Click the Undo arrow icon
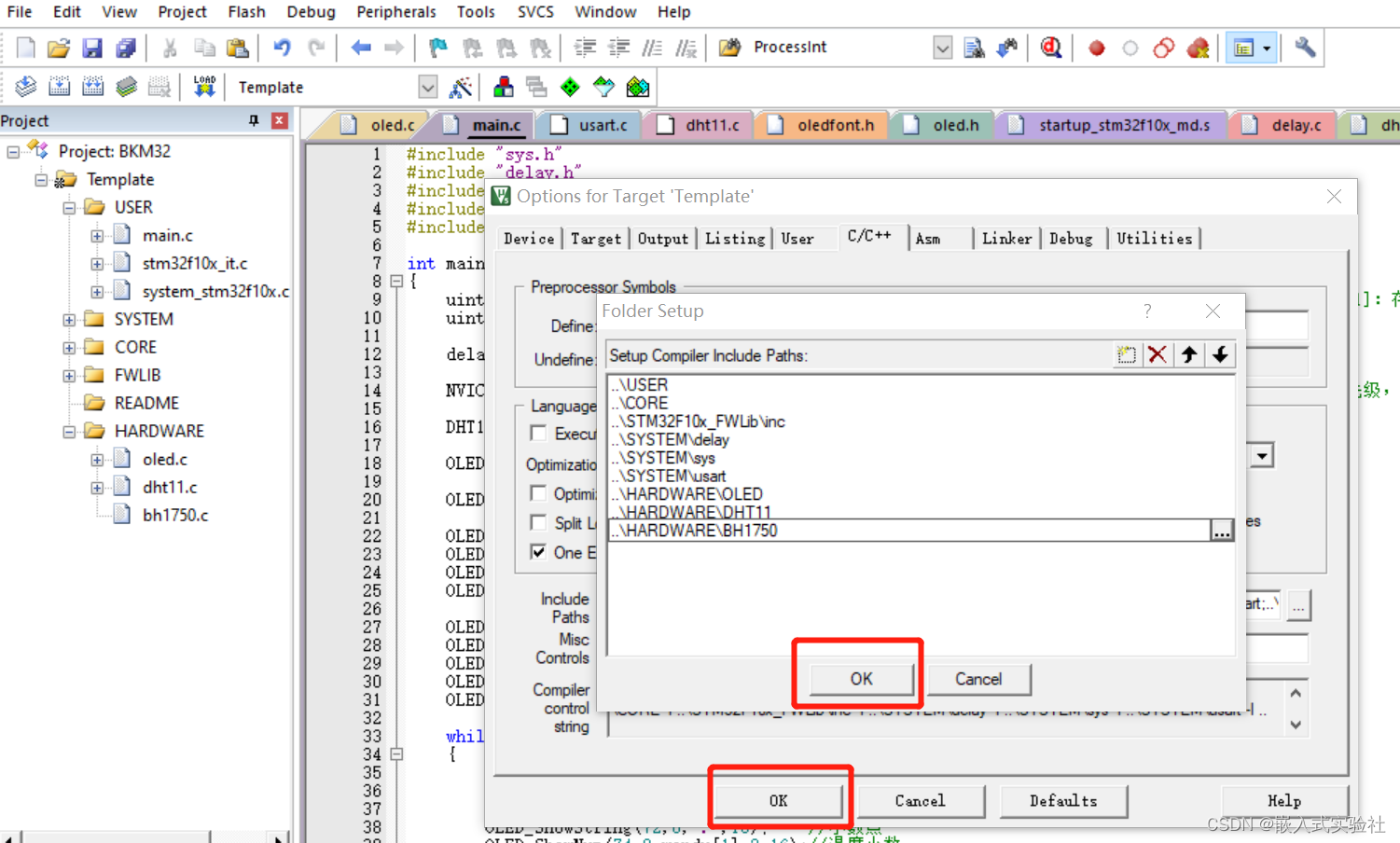This screenshot has width=1400, height=843. [x=282, y=48]
